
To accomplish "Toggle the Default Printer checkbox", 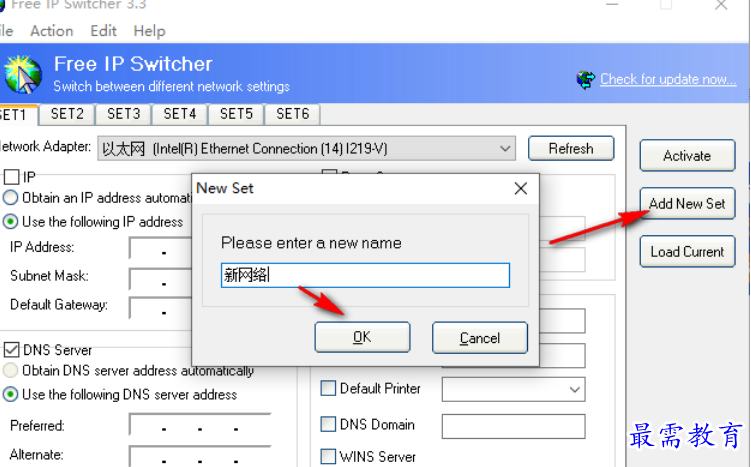I will pyautogui.click(x=328, y=388).
